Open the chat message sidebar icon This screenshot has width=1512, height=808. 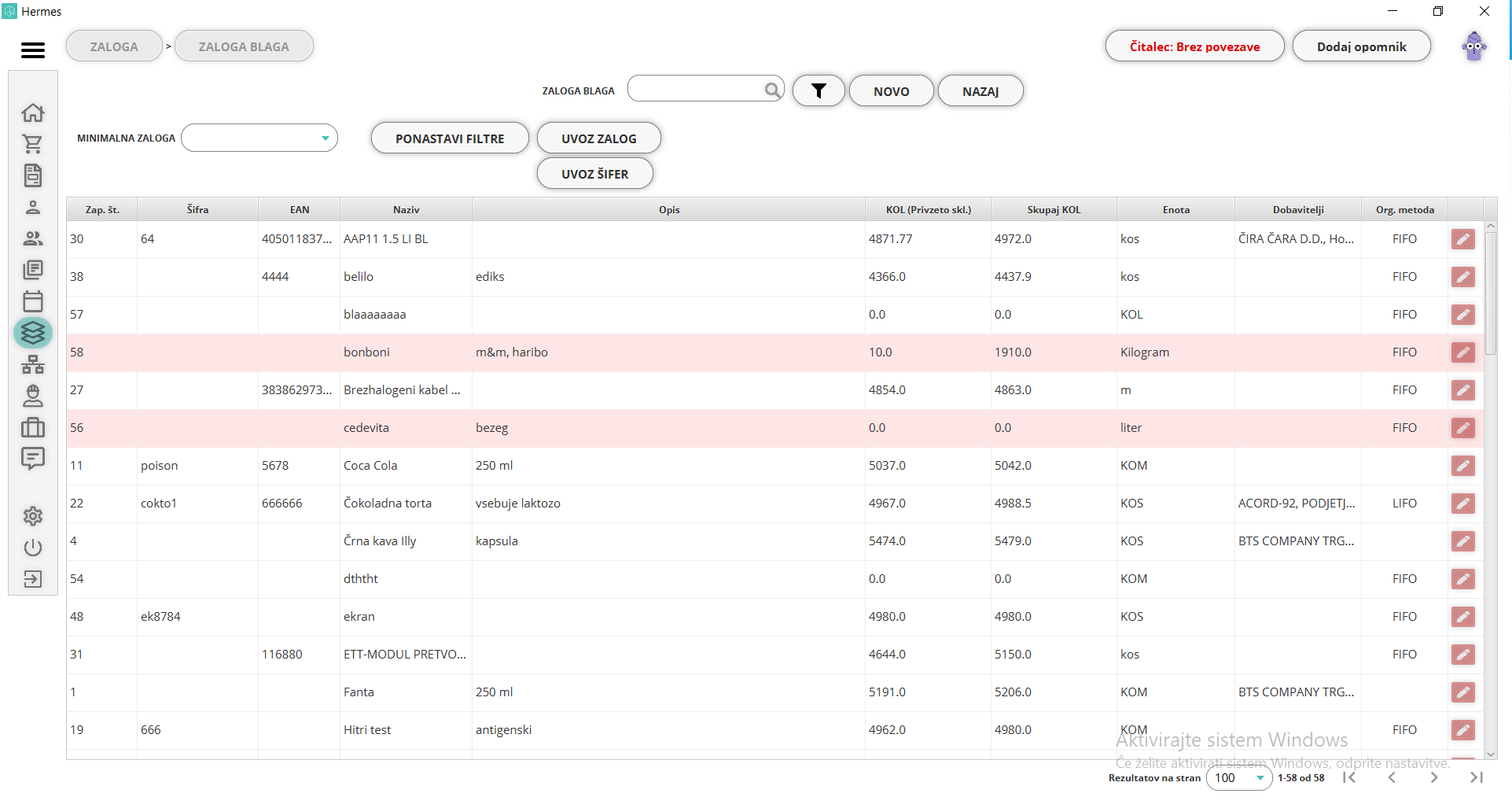point(33,459)
